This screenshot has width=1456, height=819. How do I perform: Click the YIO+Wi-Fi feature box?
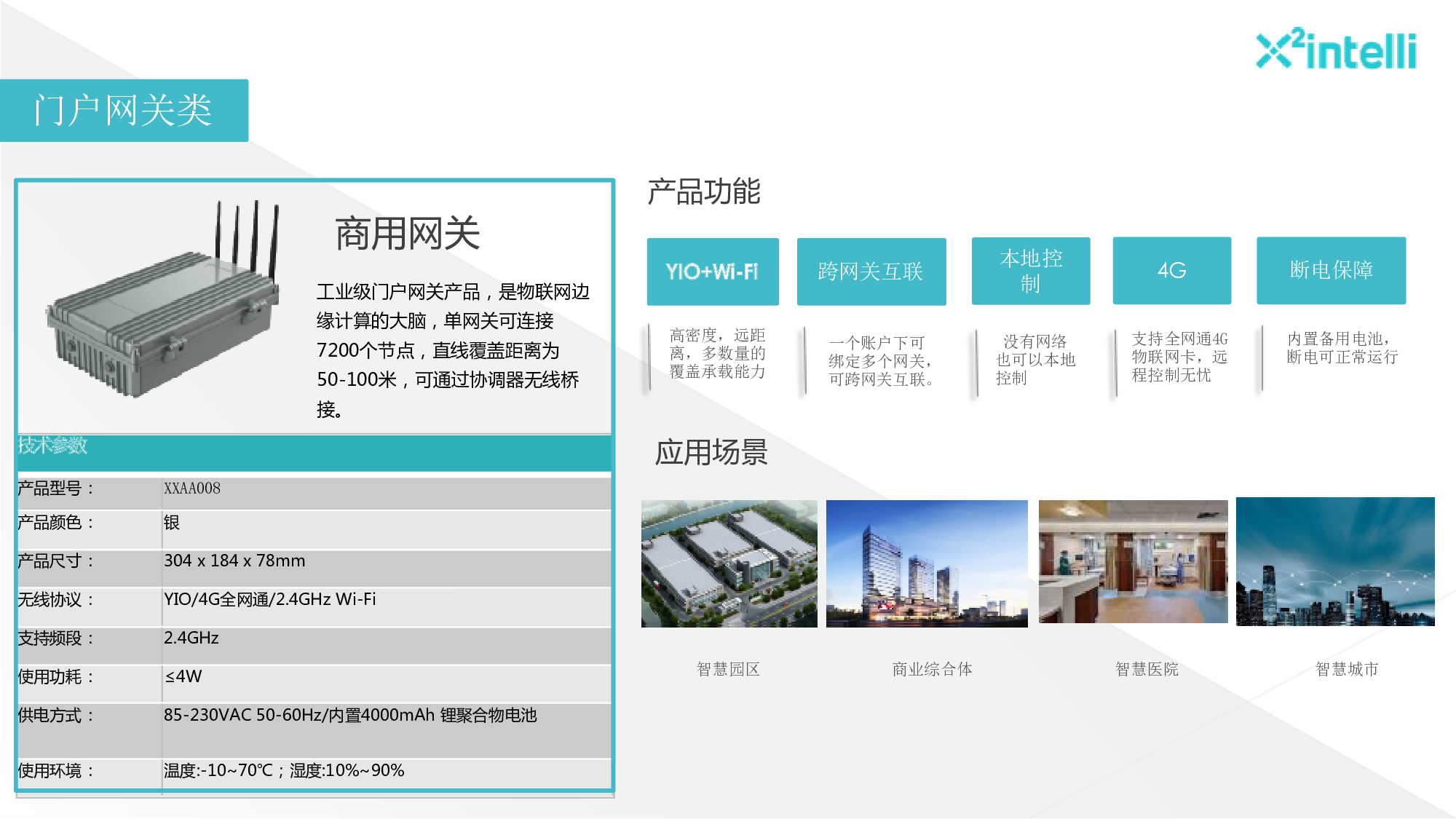click(x=713, y=272)
